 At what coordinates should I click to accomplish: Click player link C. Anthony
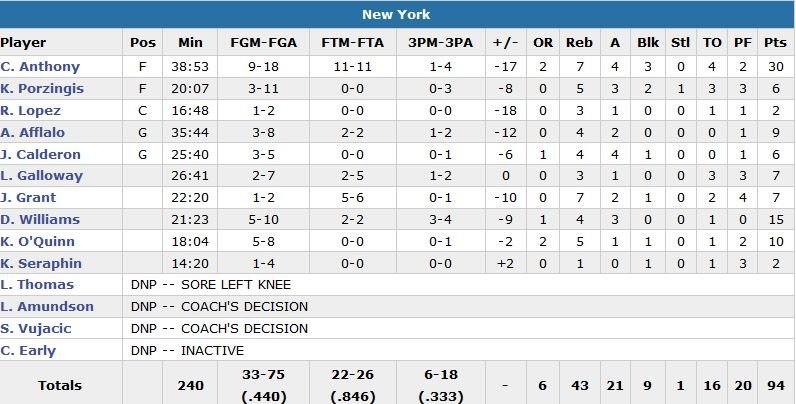pos(41,66)
